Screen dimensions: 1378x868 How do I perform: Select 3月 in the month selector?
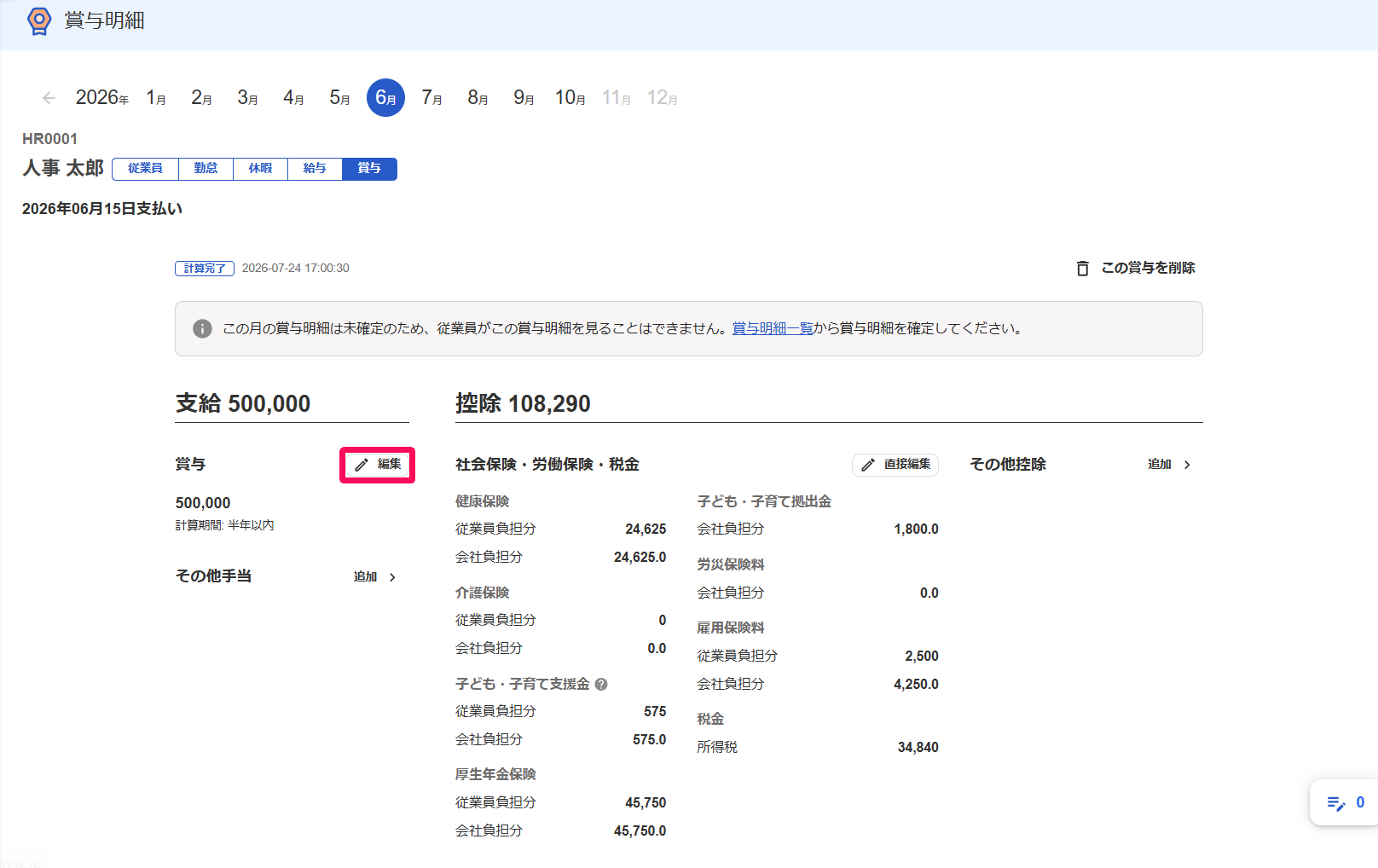point(247,98)
